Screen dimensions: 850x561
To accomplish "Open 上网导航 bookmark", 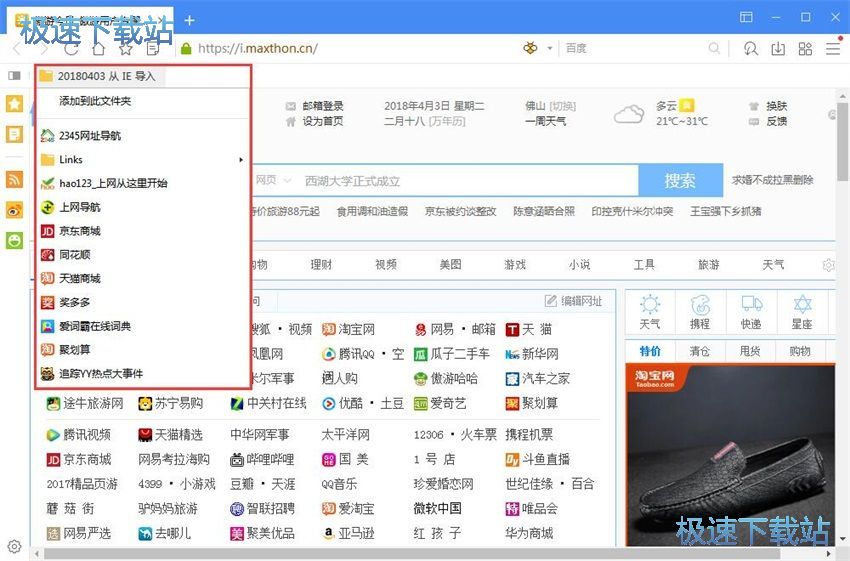I will [x=142, y=207].
